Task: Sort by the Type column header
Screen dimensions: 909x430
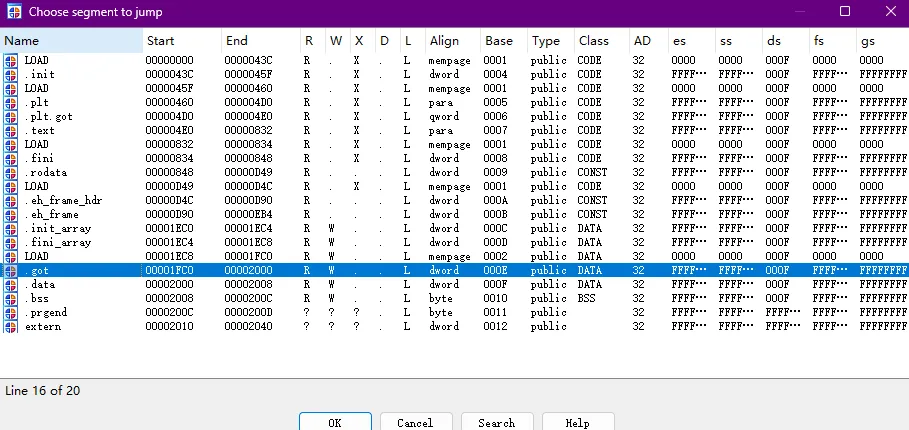Action: [x=551, y=41]
